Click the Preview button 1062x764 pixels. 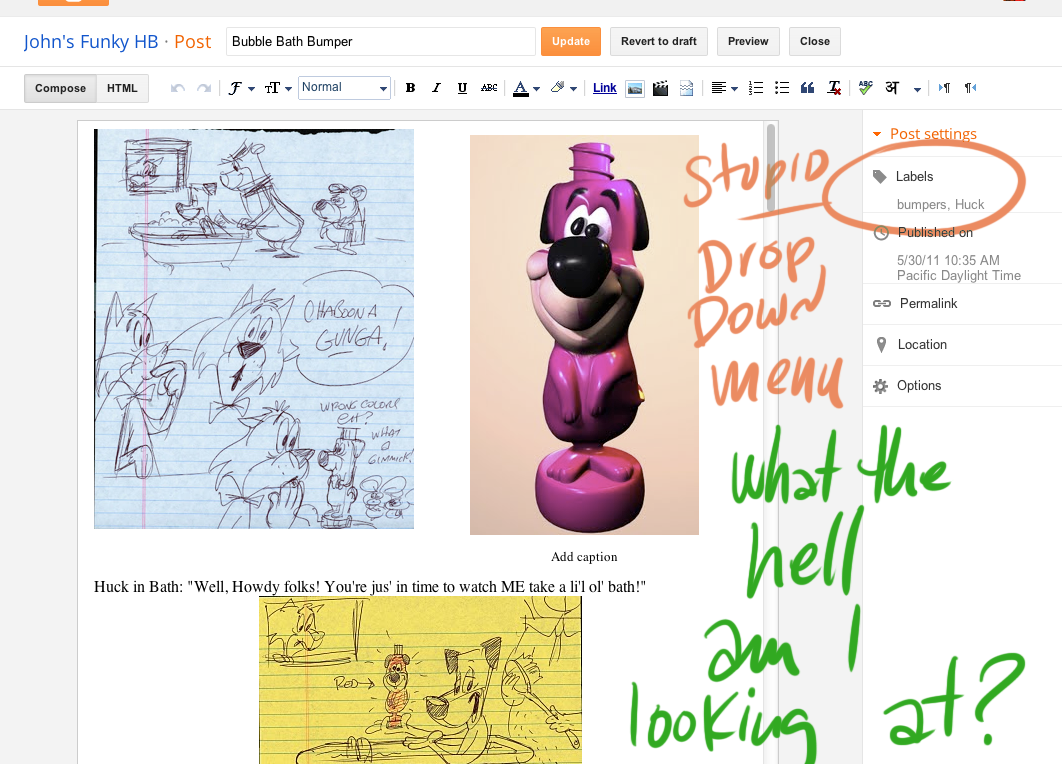748,41
